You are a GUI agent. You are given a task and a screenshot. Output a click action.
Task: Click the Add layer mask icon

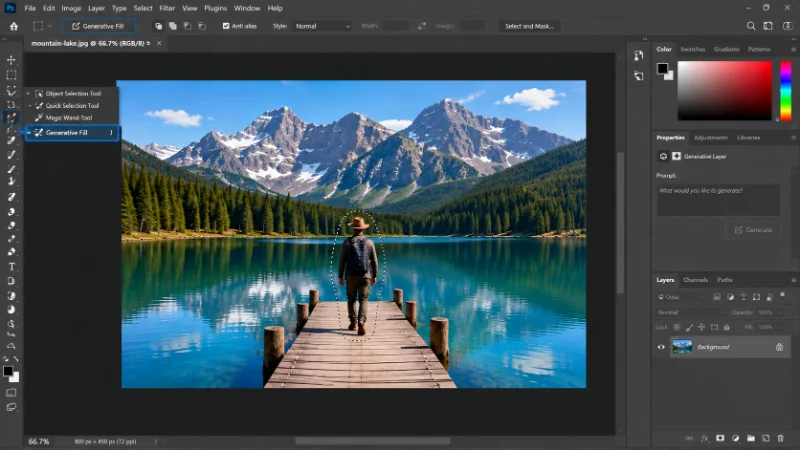(x=720, y=438)
